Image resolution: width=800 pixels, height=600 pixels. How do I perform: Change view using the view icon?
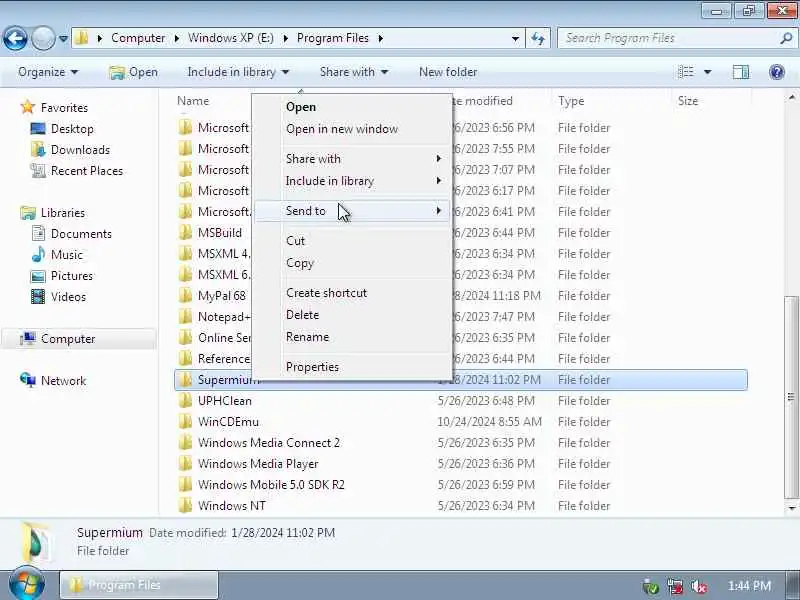686,72
